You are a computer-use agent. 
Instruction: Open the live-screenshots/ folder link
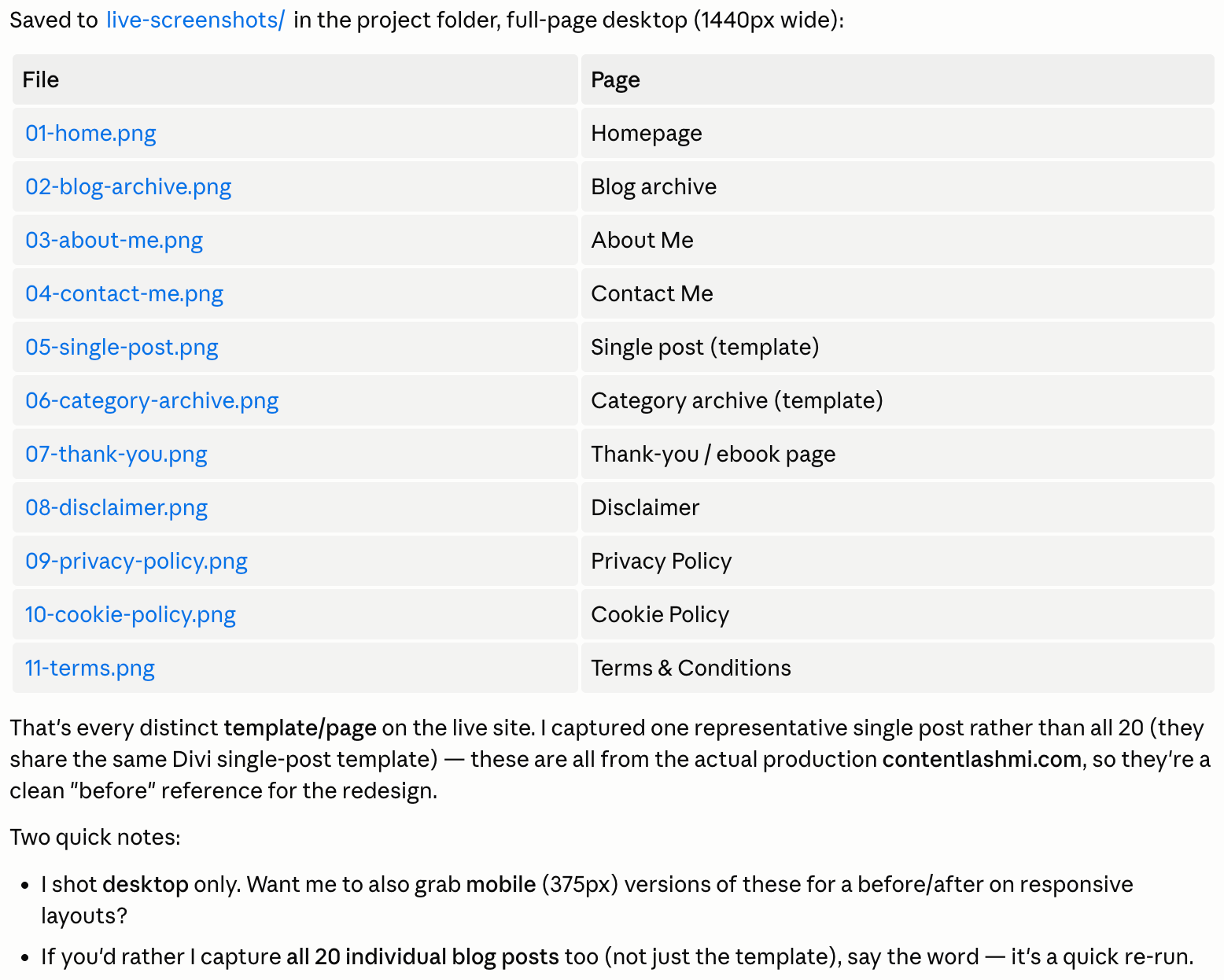pos(195,20)
